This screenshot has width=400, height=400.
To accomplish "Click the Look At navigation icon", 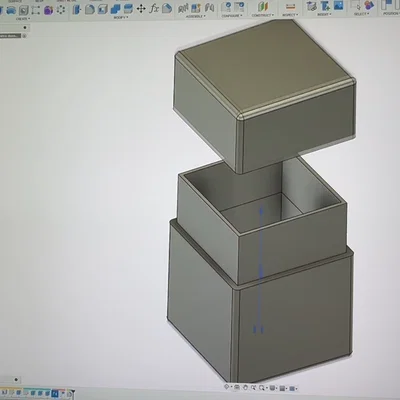I will 237,387.
